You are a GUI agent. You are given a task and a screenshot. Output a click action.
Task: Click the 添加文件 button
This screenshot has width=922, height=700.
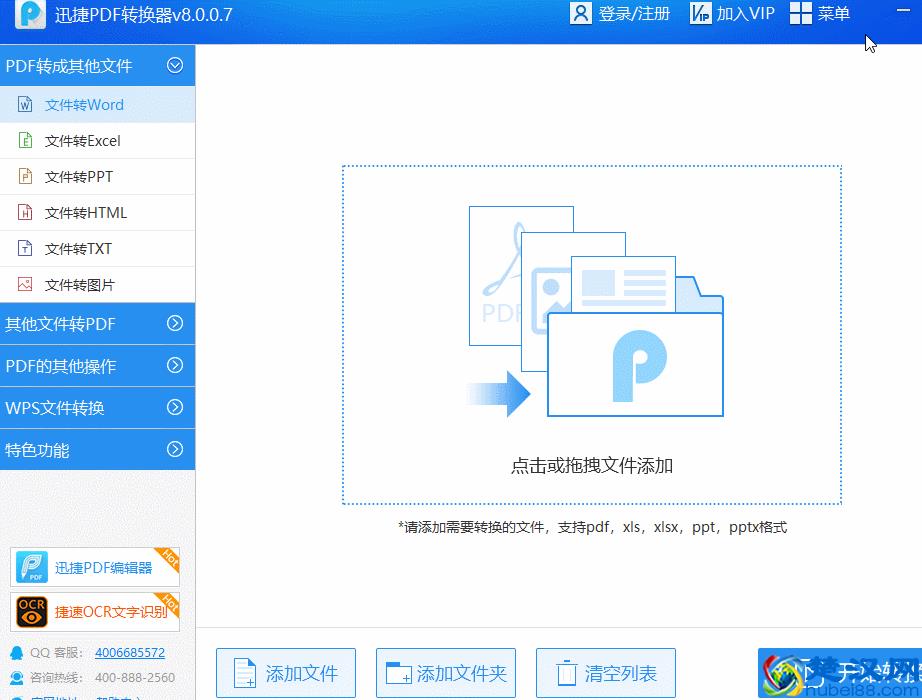[x=285, y=672]
